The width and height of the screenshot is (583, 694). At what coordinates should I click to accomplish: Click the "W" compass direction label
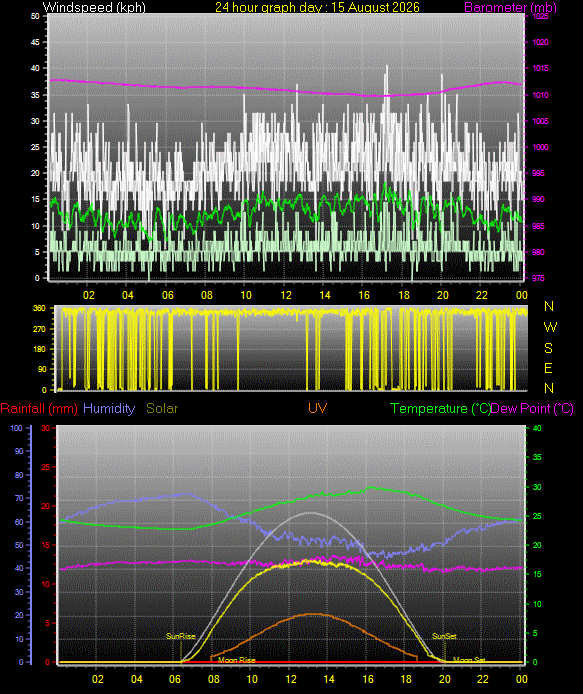click(550, 327)
